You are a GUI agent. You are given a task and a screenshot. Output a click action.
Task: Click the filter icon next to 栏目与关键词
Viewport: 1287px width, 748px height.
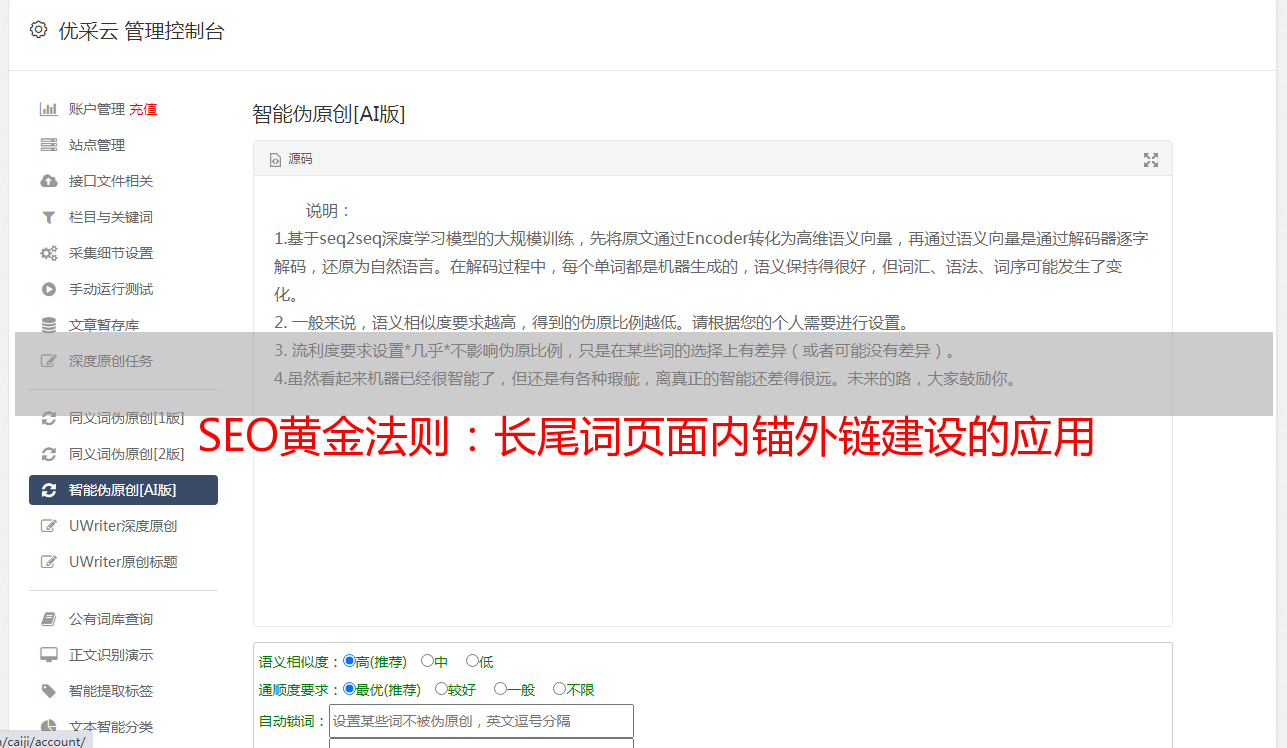point(48,217)
